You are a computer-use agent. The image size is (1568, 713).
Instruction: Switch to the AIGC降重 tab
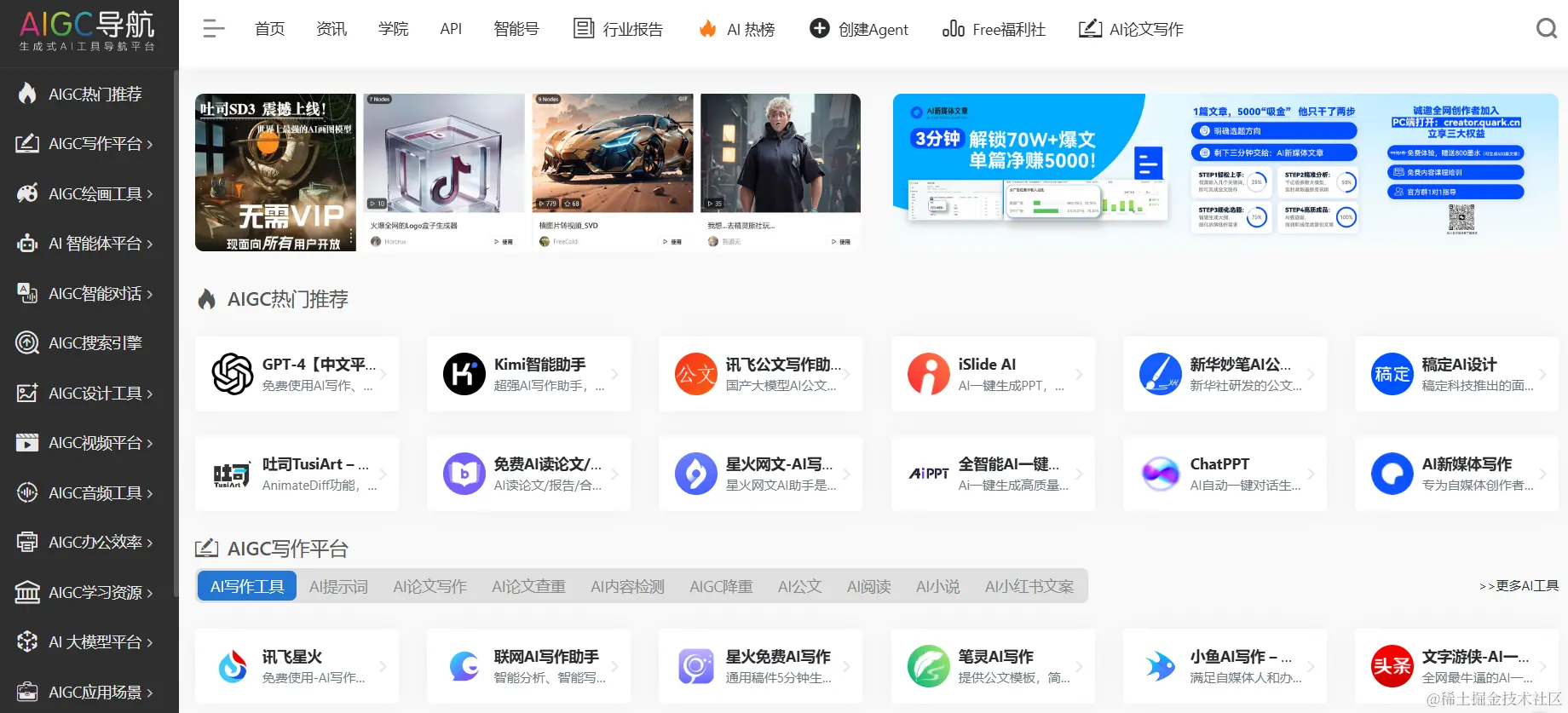[x=721, y=586]
